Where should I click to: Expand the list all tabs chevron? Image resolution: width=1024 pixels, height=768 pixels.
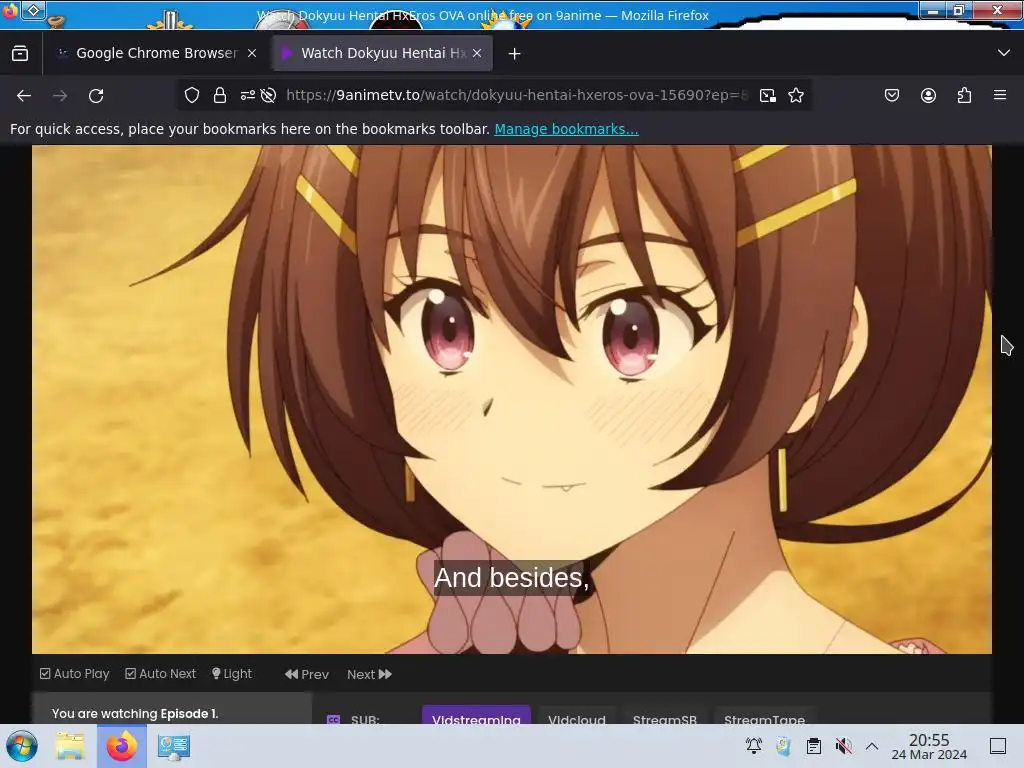tap(1004, 53)
